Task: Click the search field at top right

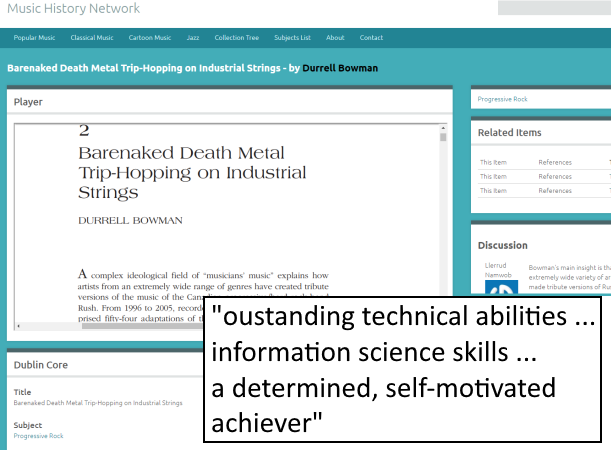Action: (554, 8)
